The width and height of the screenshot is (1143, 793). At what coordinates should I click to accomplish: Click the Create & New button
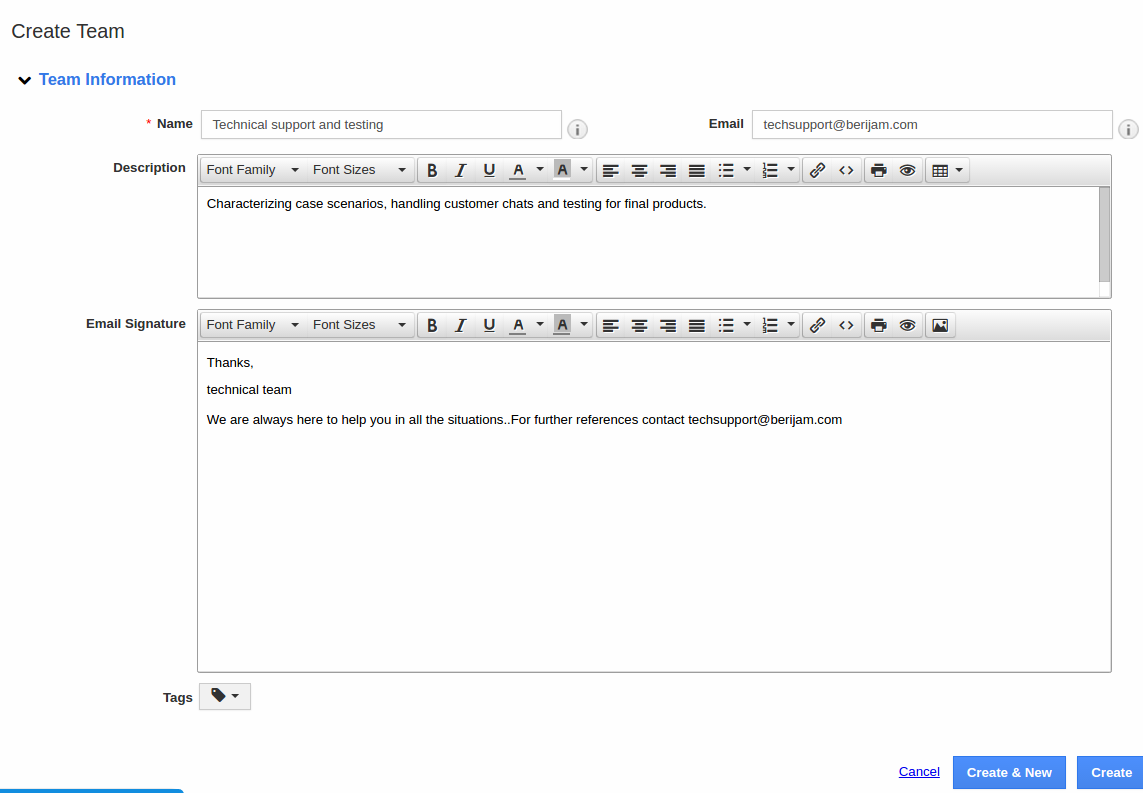[x=1009, y=773]
